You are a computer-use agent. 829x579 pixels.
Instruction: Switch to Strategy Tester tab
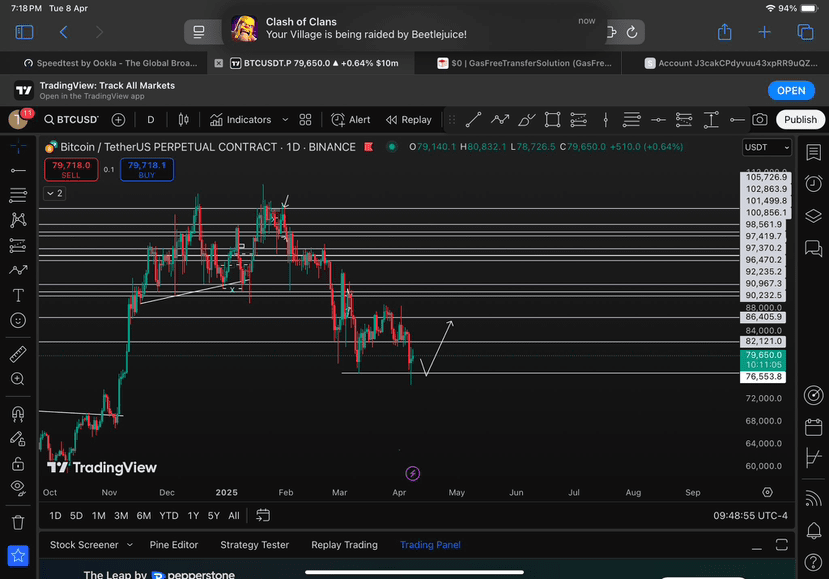(x=254, y=545)
